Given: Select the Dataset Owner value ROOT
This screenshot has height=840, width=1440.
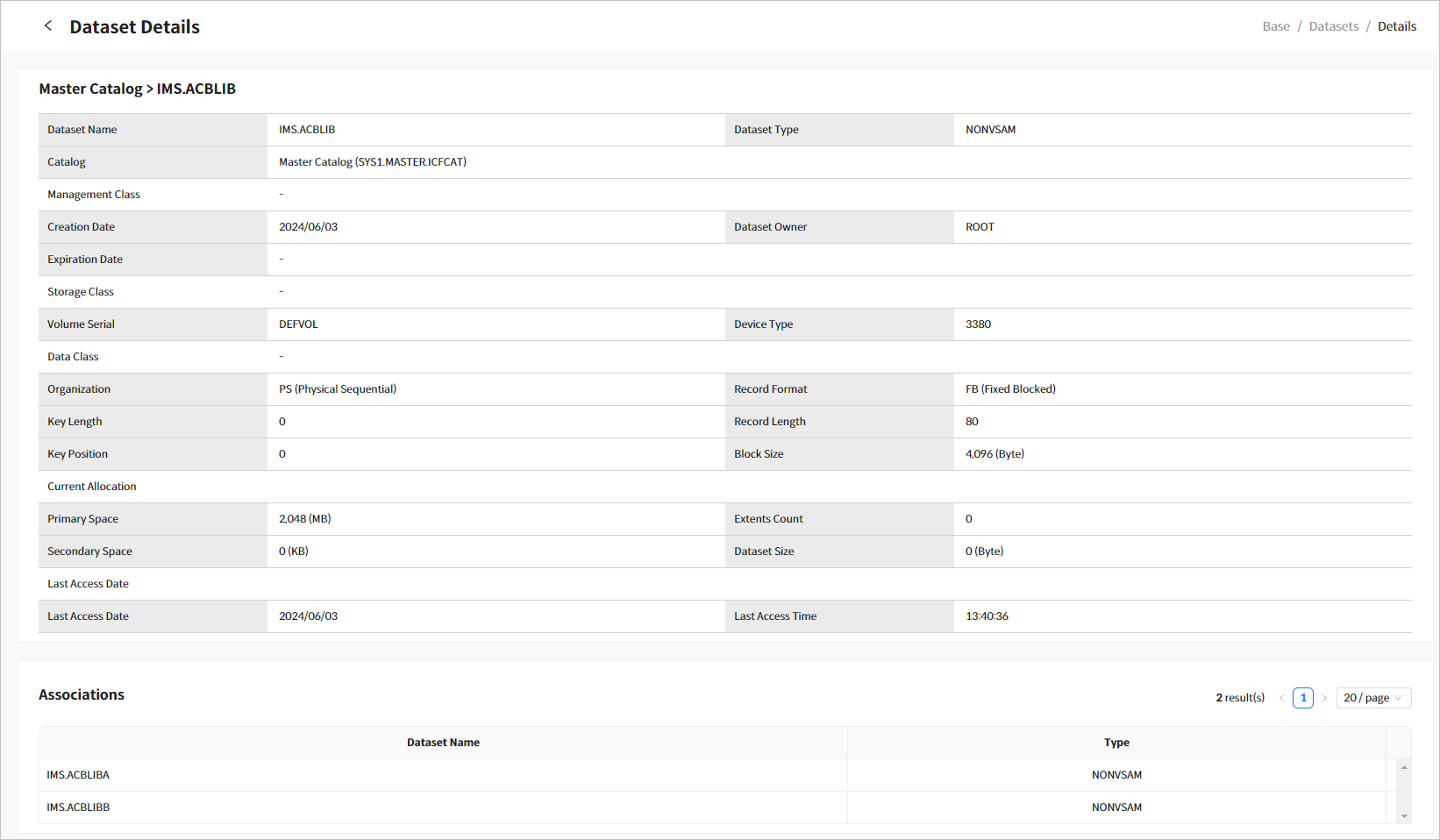Looking at the screenshot, I should coord(980,226).
